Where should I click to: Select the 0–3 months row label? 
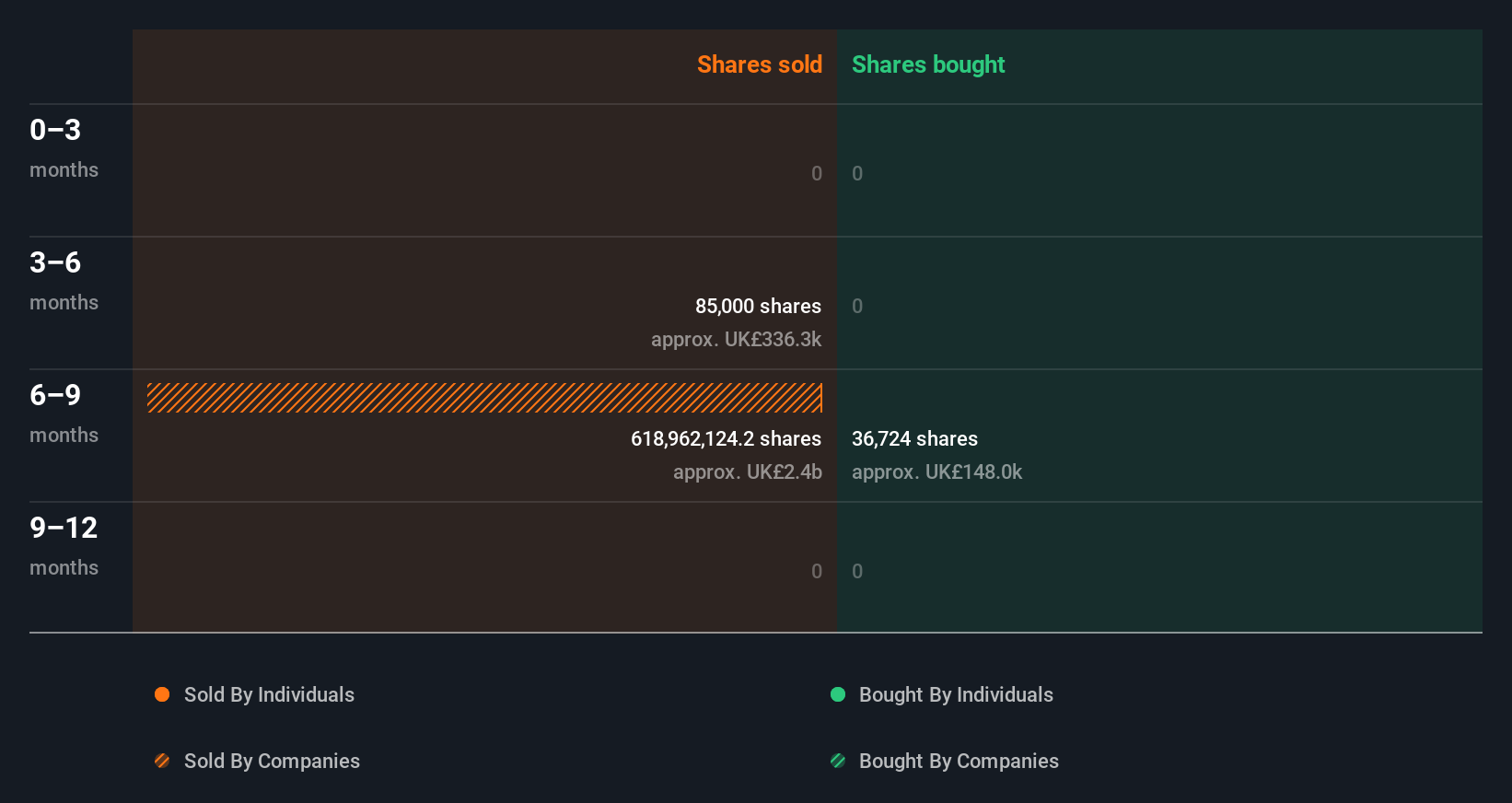64,148
